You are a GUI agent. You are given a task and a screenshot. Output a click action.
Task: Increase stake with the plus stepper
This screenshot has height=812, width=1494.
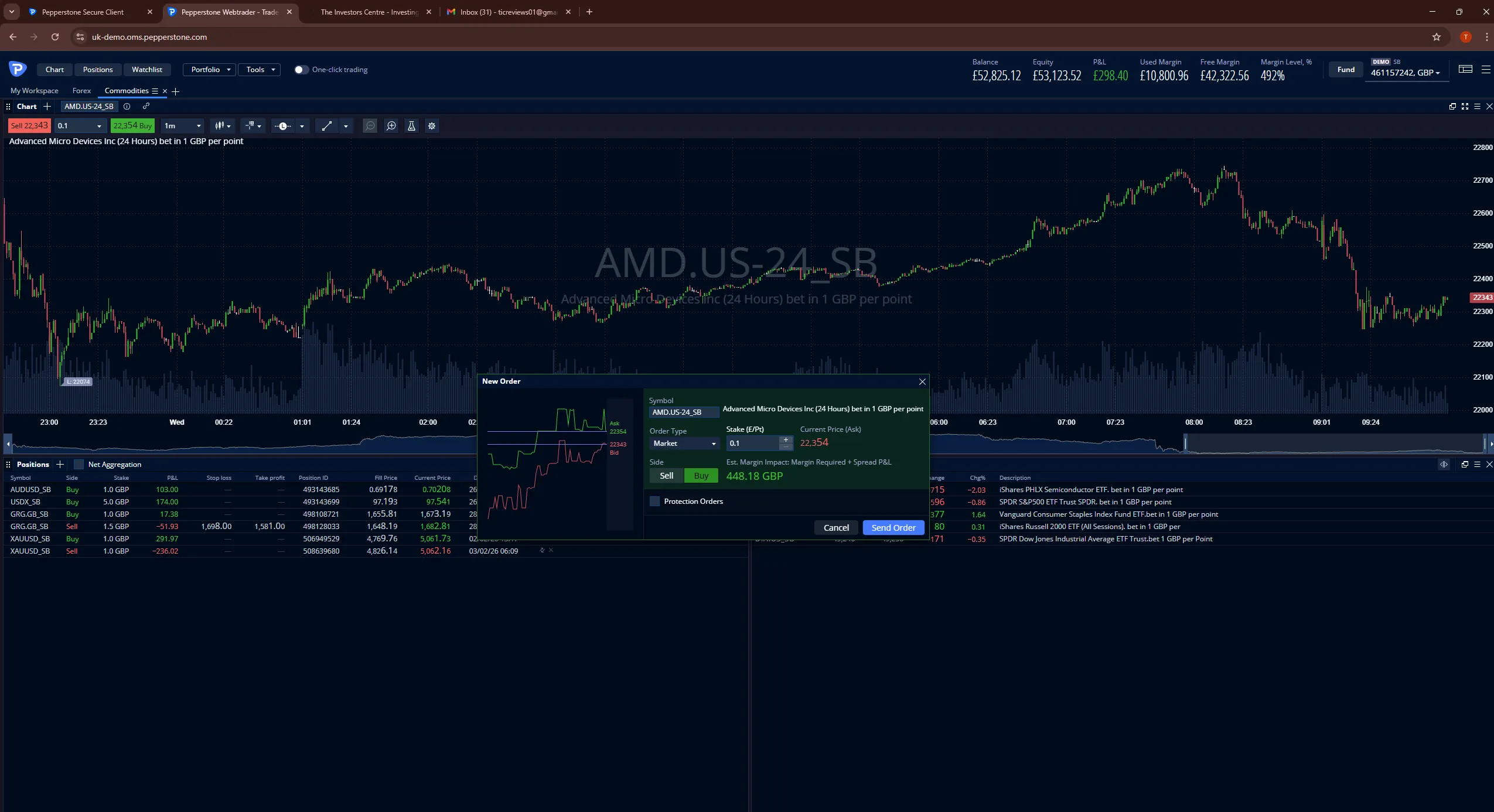pyautogui.click(x=786, y=440)
